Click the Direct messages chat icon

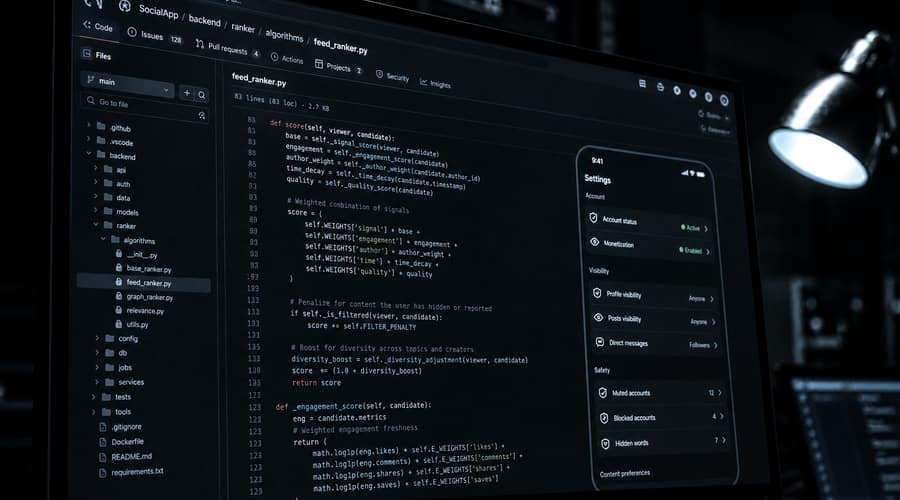pos(599,342)
